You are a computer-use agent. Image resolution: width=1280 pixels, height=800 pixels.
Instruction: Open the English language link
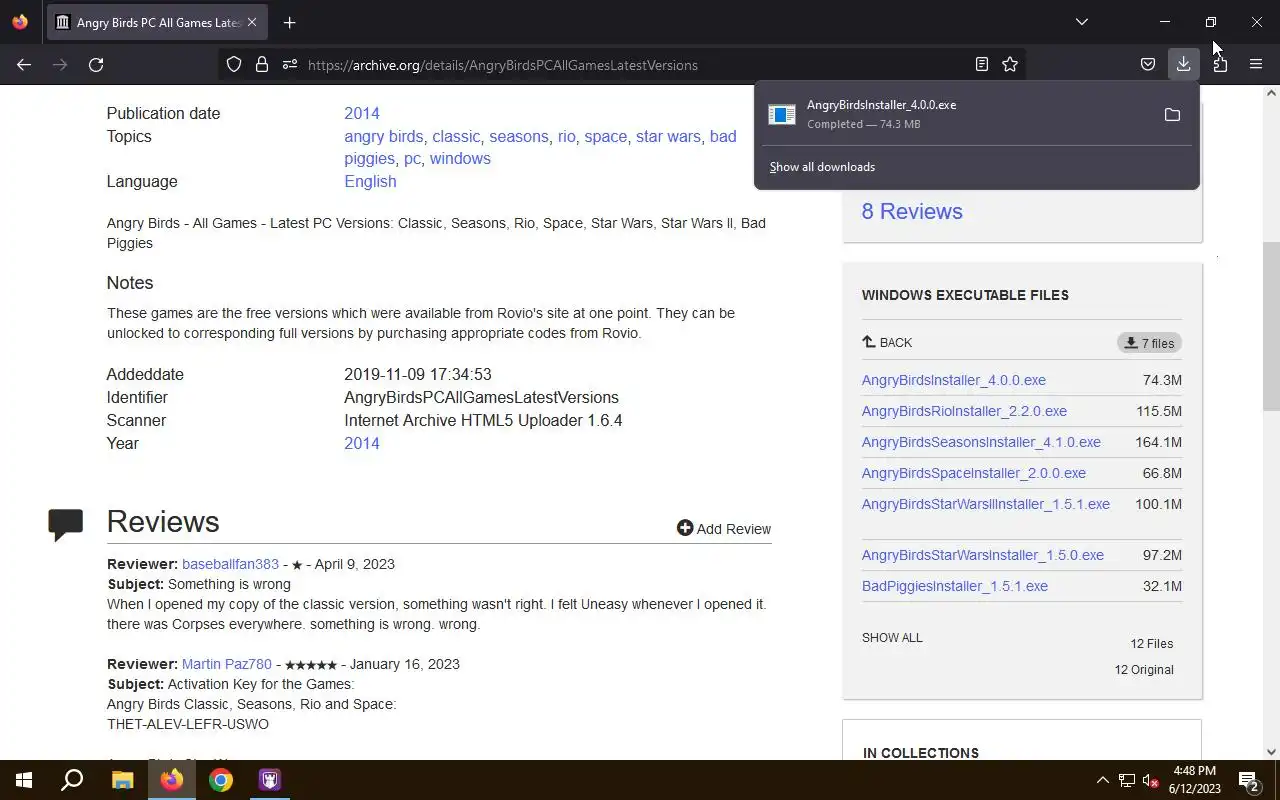click(x=370, y=181)
